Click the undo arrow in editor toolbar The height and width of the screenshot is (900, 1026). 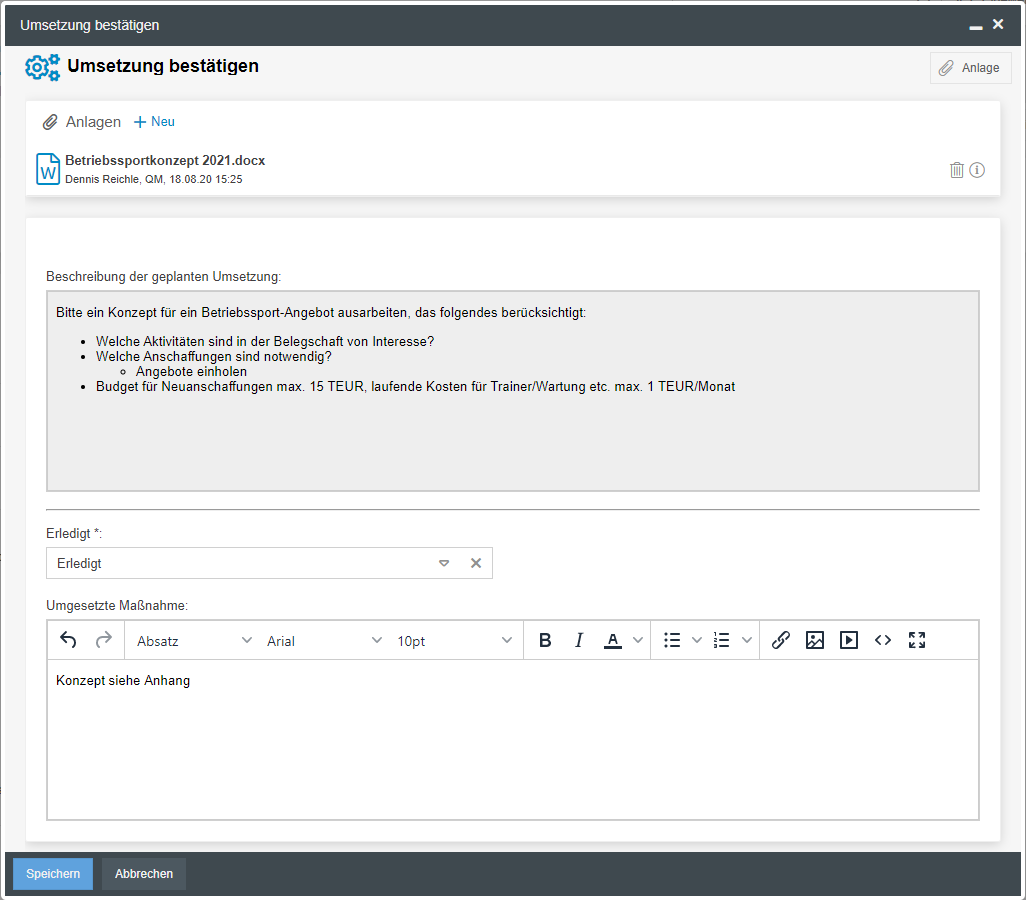tap(68, 641)
